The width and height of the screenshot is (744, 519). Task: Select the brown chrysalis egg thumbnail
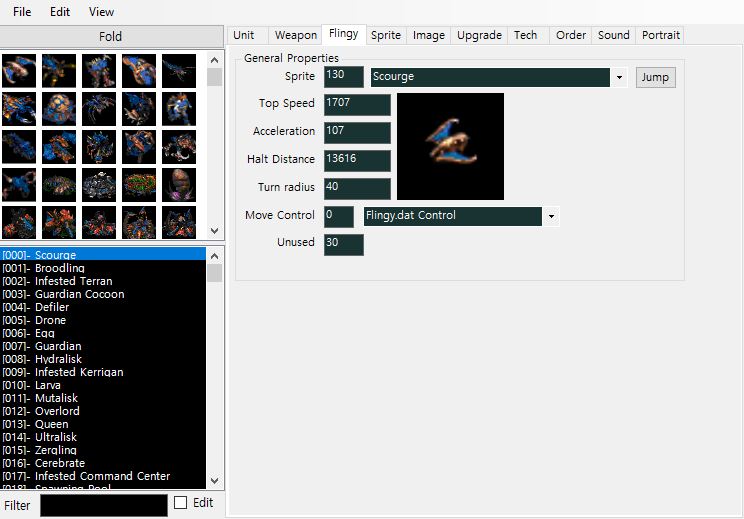click(x=179, y=185)
